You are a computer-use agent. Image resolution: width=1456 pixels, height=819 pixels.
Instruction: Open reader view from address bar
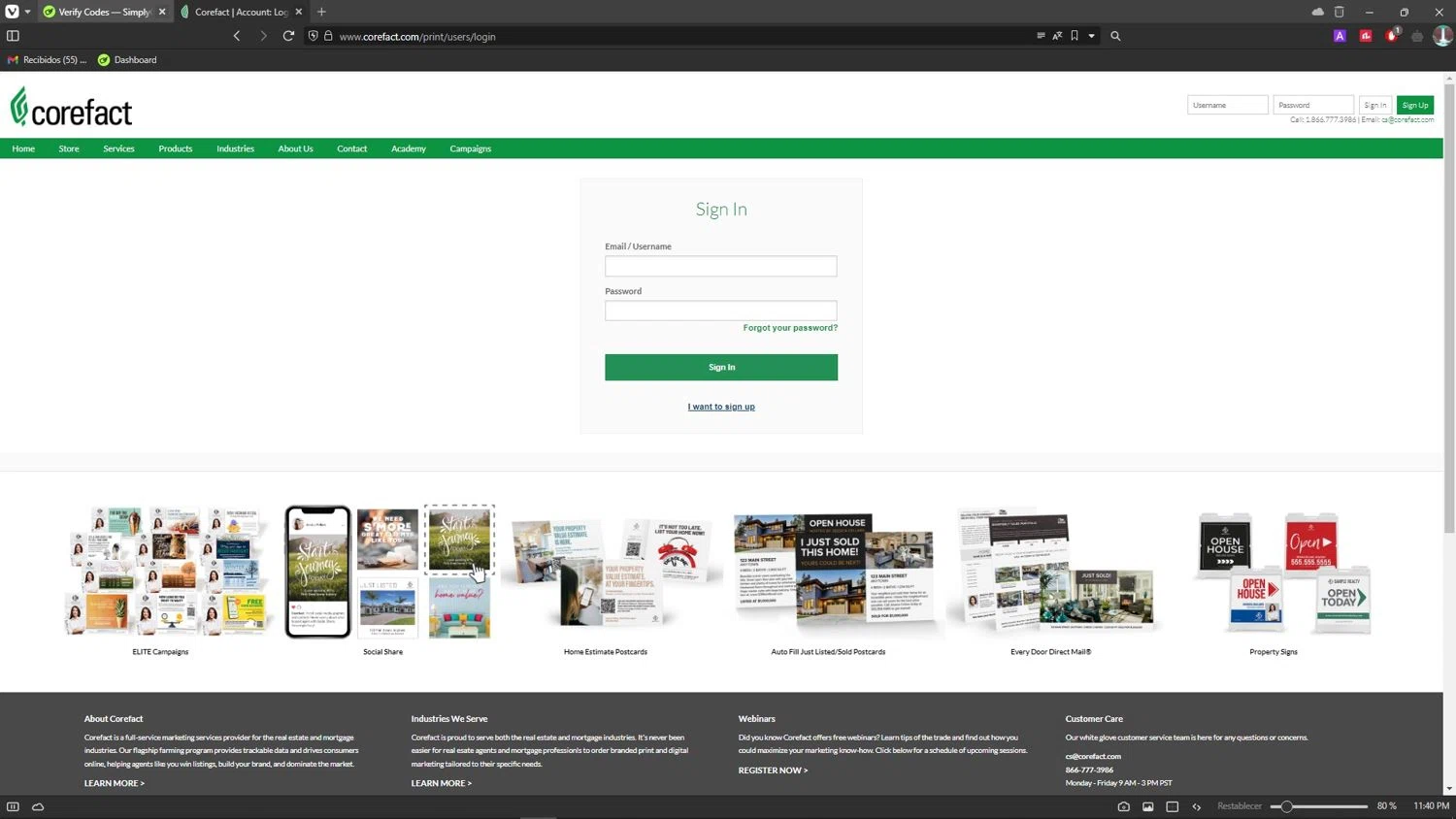pos(1041,36)
